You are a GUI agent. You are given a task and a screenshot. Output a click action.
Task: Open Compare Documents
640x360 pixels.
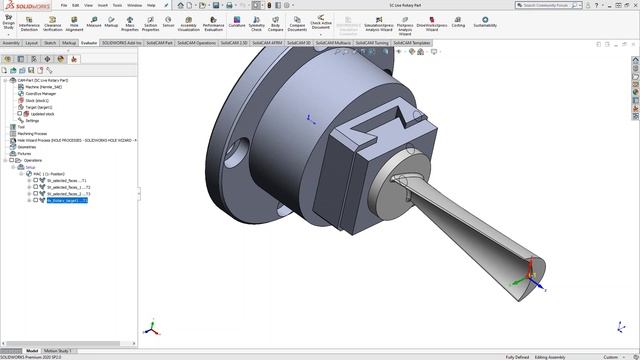coord(297,24)
